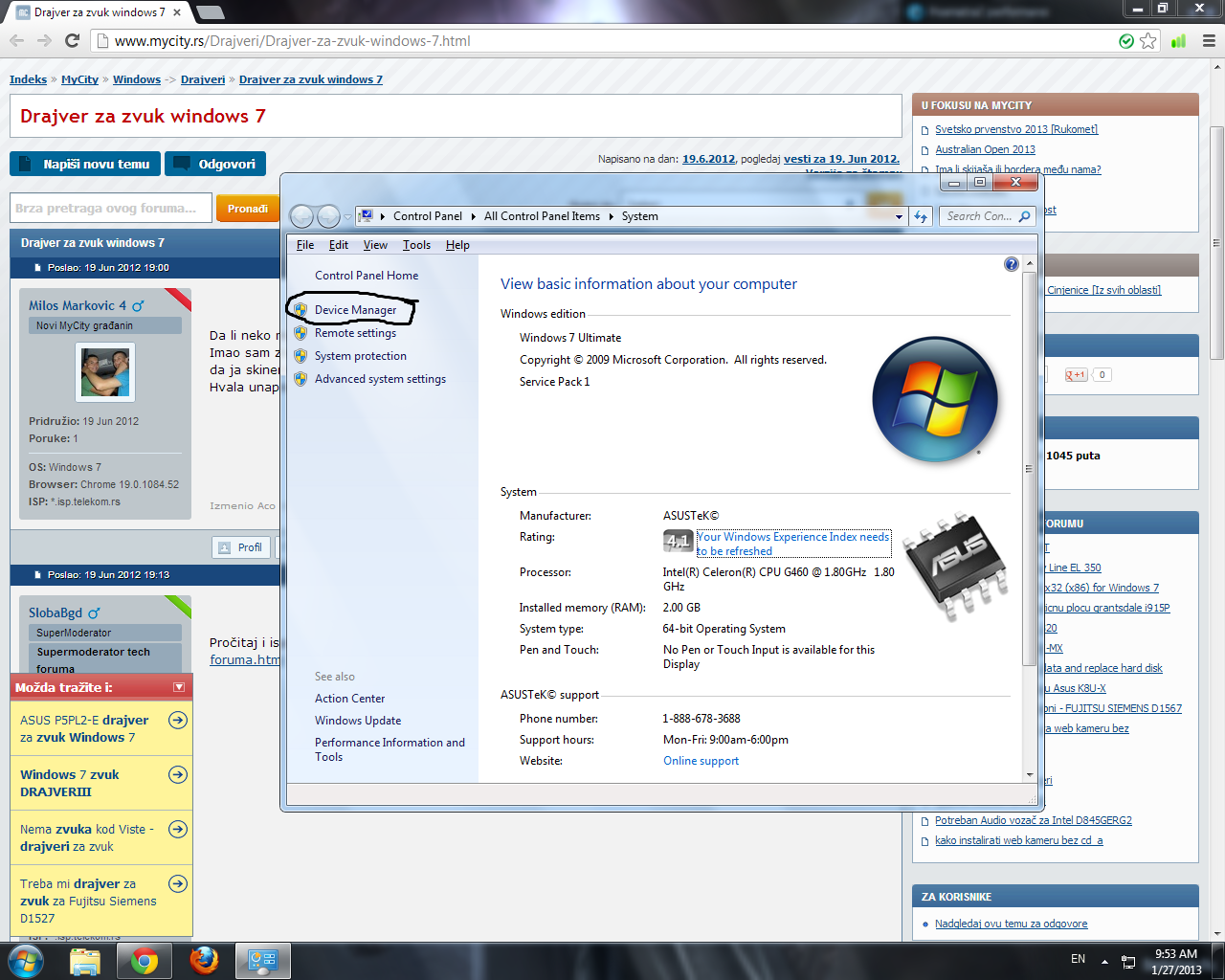Image resolution: width=1225 pixels, height=980 pixels.
Task: Open the help icon in System window
Action: click(x=1012, y=264)
